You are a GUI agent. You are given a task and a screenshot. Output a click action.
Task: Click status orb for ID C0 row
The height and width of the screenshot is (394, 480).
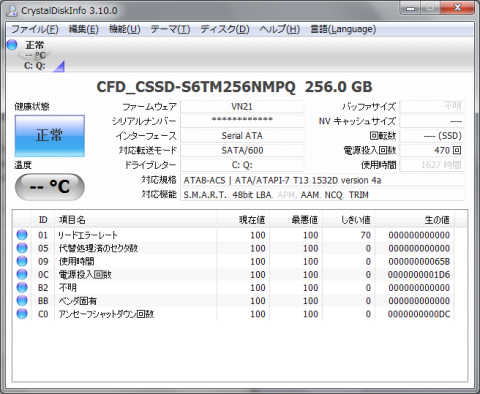click(22, 314)
